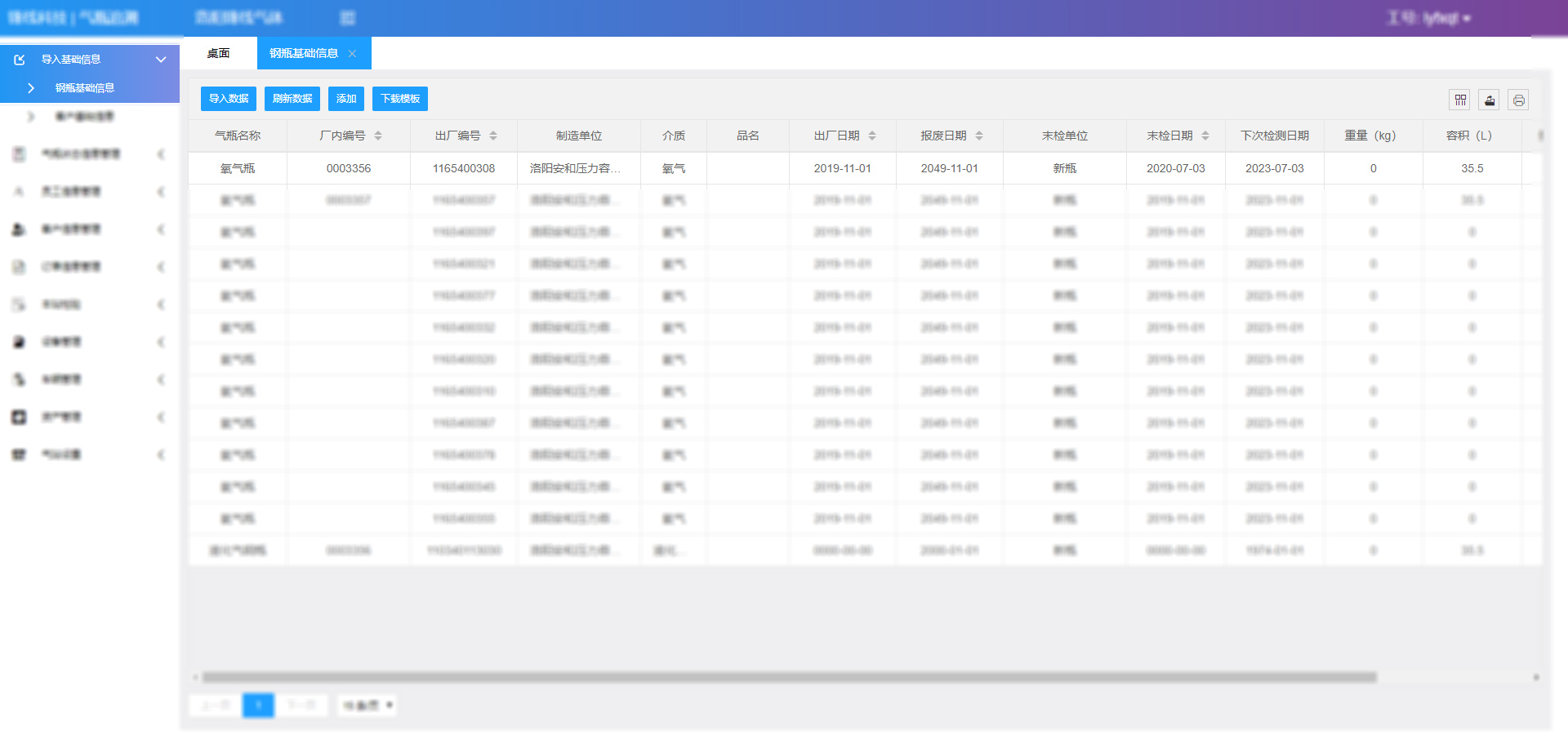Sort by 报废日期 column arrows

point(979,136)
